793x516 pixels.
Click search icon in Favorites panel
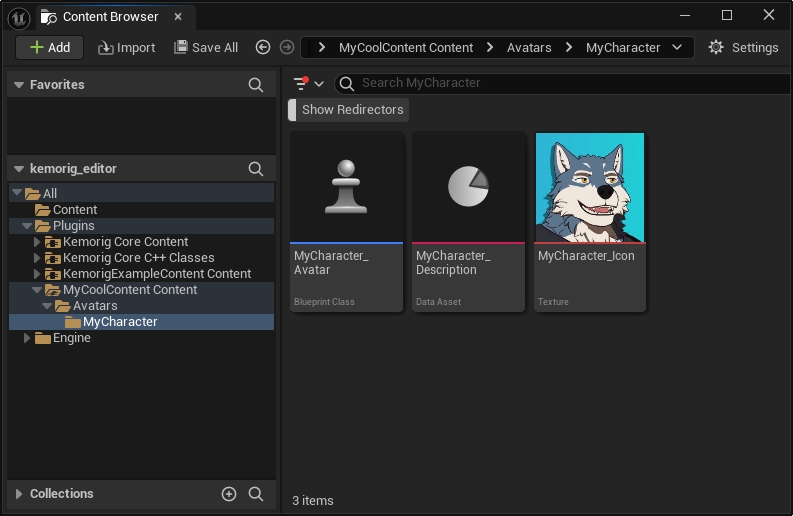click(256, 85)
